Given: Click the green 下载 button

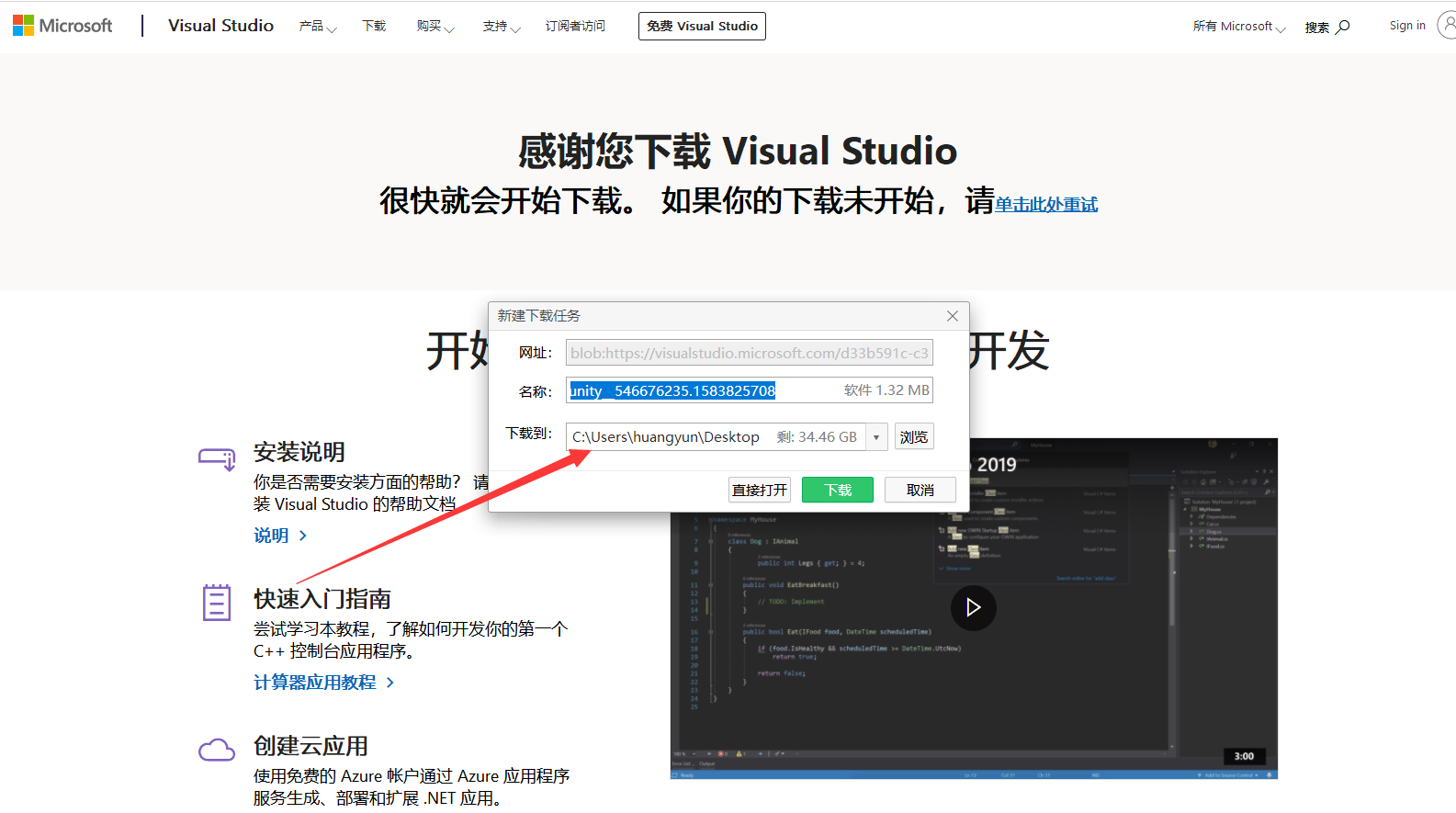Looking at the screenshot, I should (838, 490).
